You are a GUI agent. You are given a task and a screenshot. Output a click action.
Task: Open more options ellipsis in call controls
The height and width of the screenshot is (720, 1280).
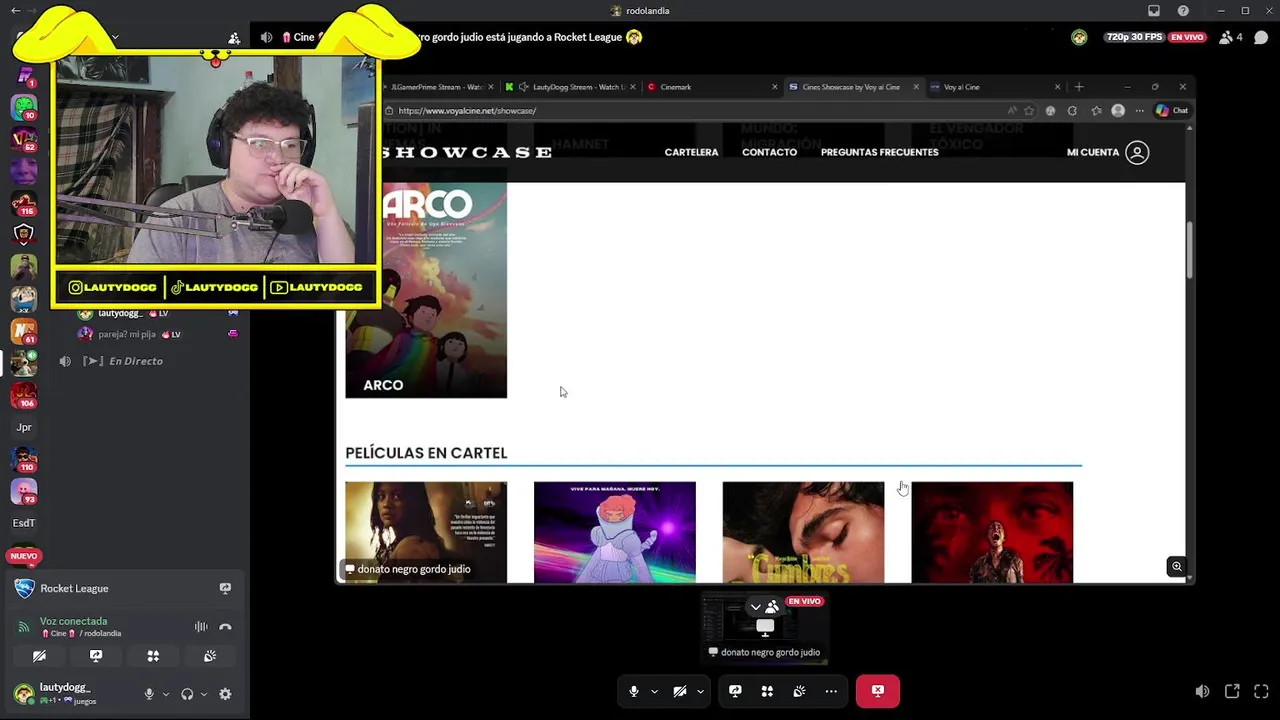831,691
